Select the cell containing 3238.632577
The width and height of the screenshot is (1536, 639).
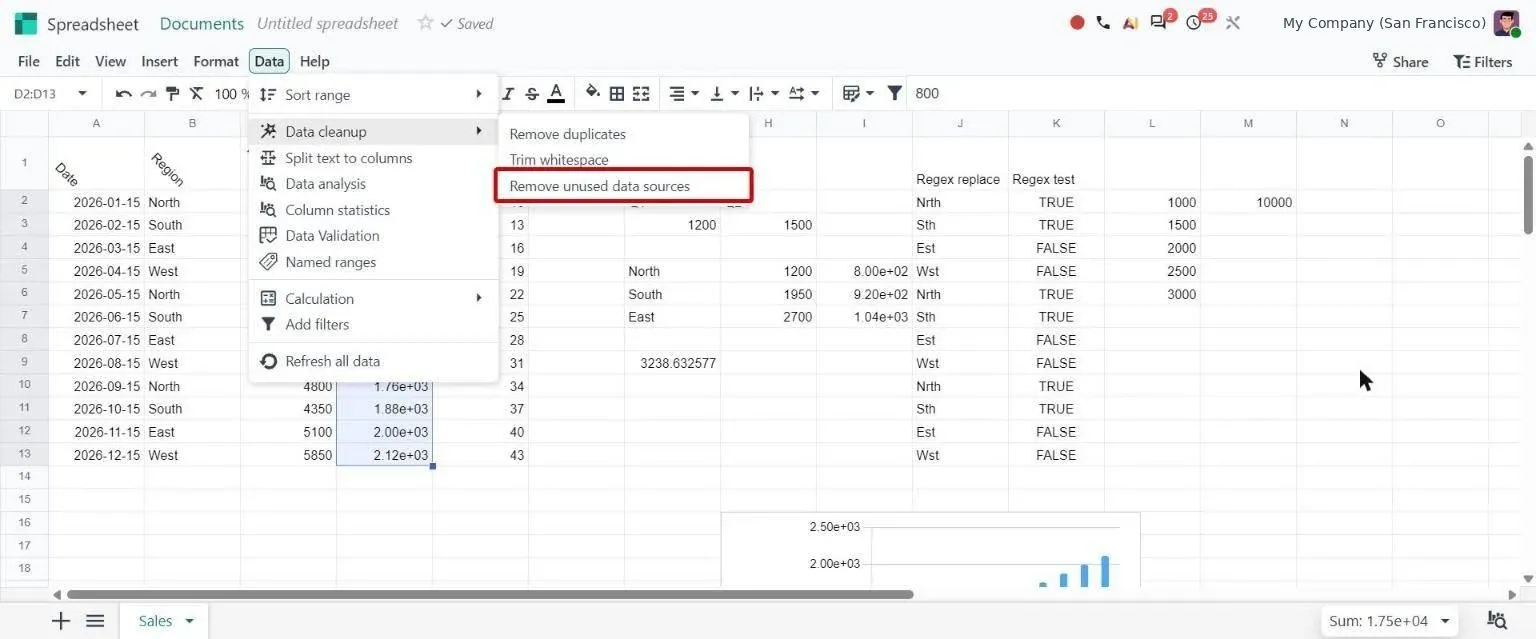coord(673,363)
